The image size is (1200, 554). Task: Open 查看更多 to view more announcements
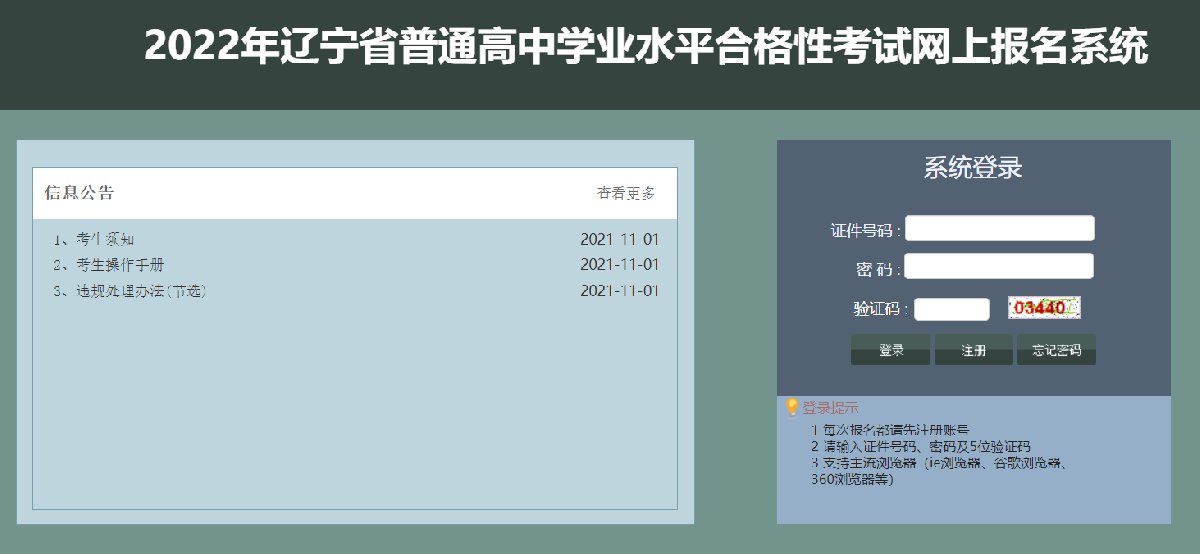click(x=626, y=193)
